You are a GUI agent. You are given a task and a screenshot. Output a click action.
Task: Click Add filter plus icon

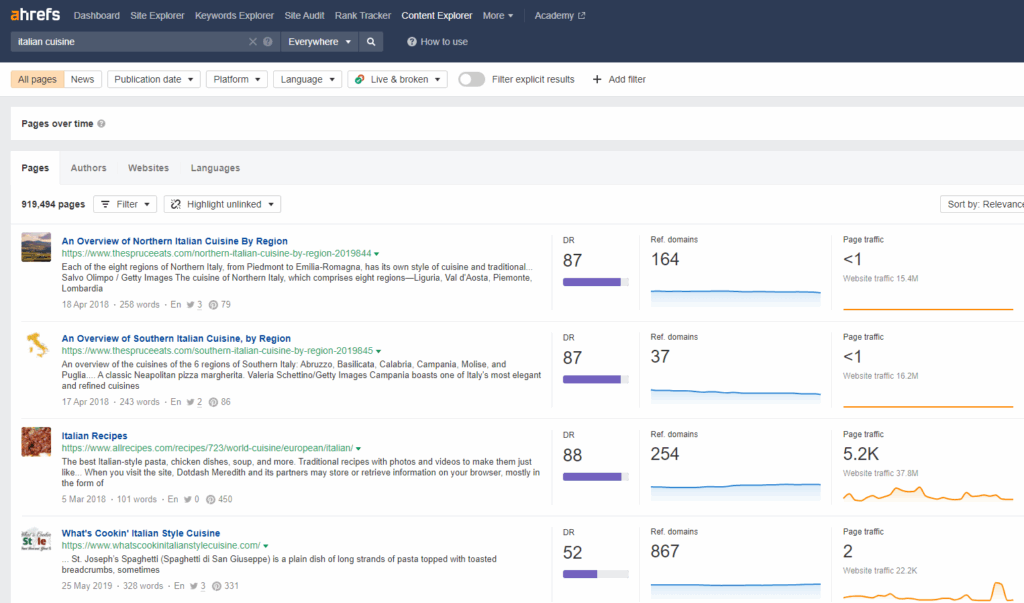click(x=597, y=79)
